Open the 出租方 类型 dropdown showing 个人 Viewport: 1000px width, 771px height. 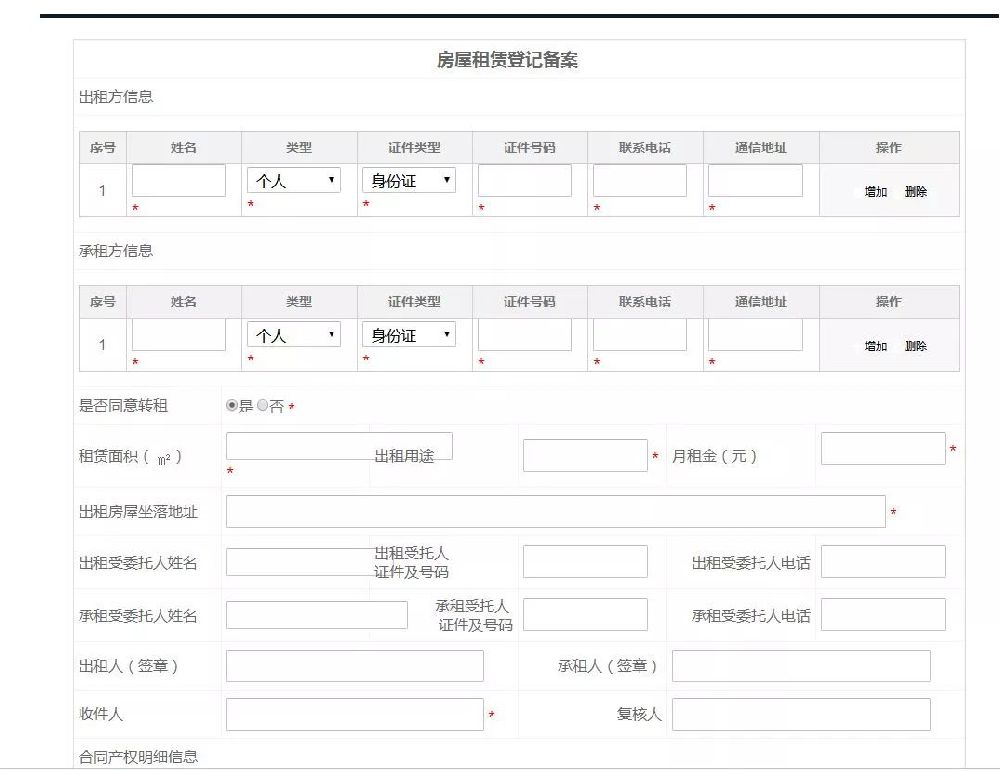coord(293,180)
